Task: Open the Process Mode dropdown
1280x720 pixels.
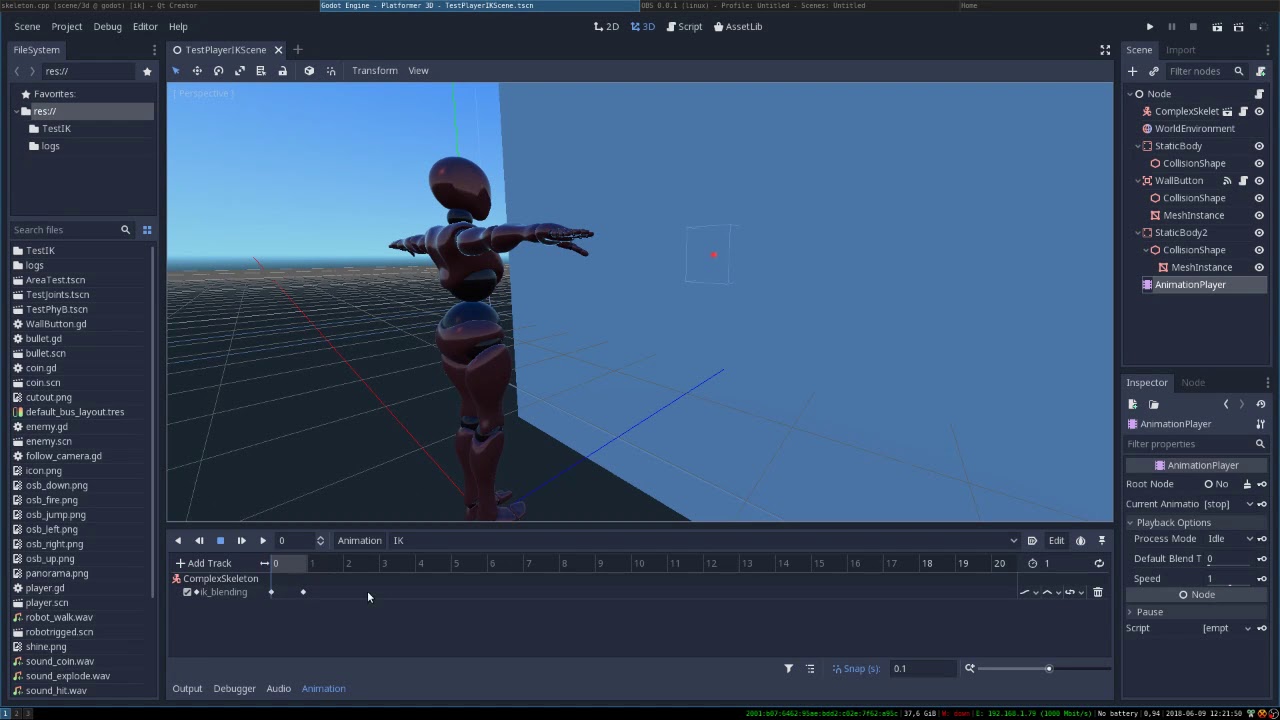Action: point(1229,539)
